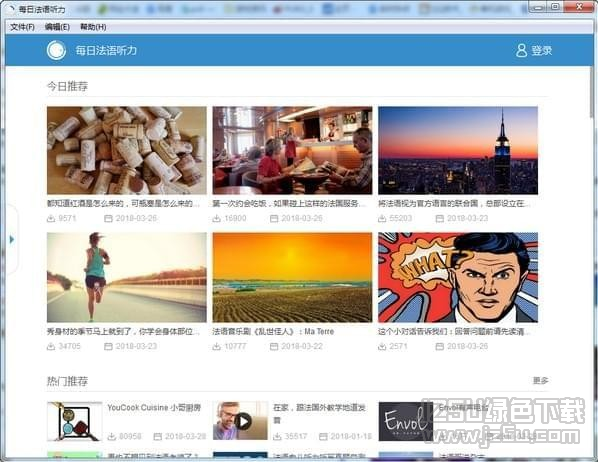
Task: Click download icon beside 2571
Action: pyautogui.click(x=382, y=346)
